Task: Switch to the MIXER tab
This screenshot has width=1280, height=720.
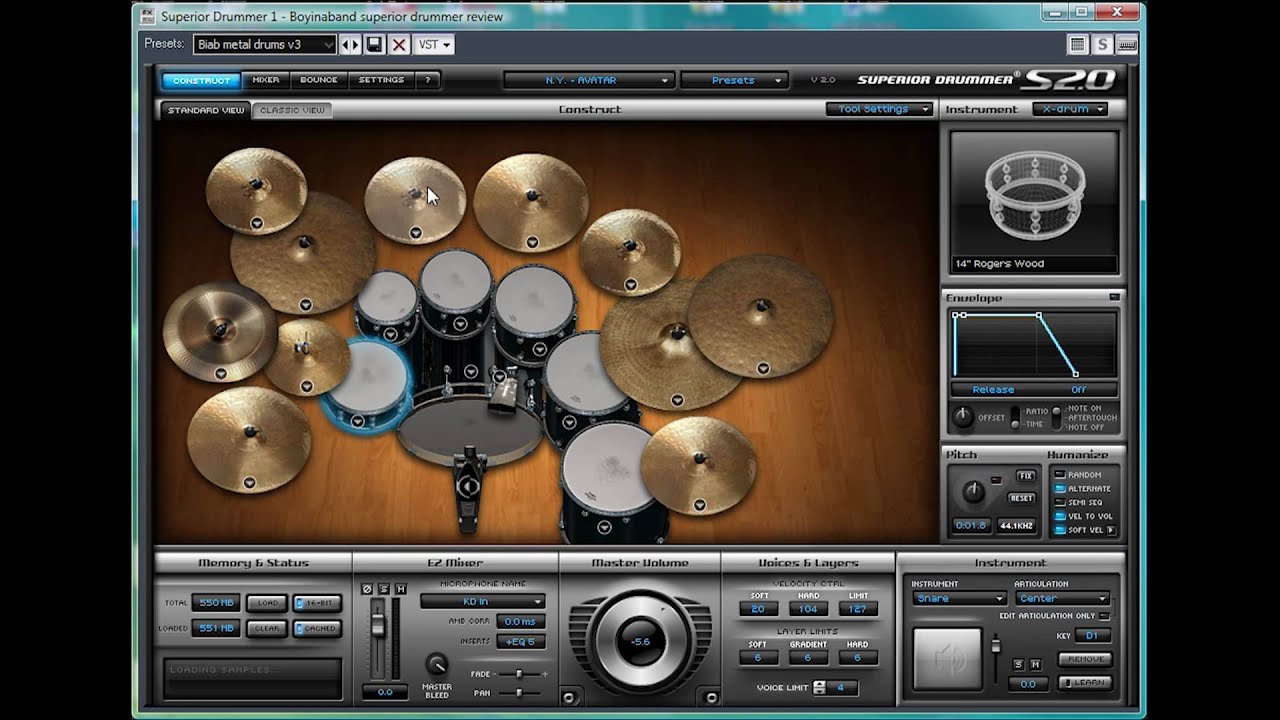Action: pos(266,80)
